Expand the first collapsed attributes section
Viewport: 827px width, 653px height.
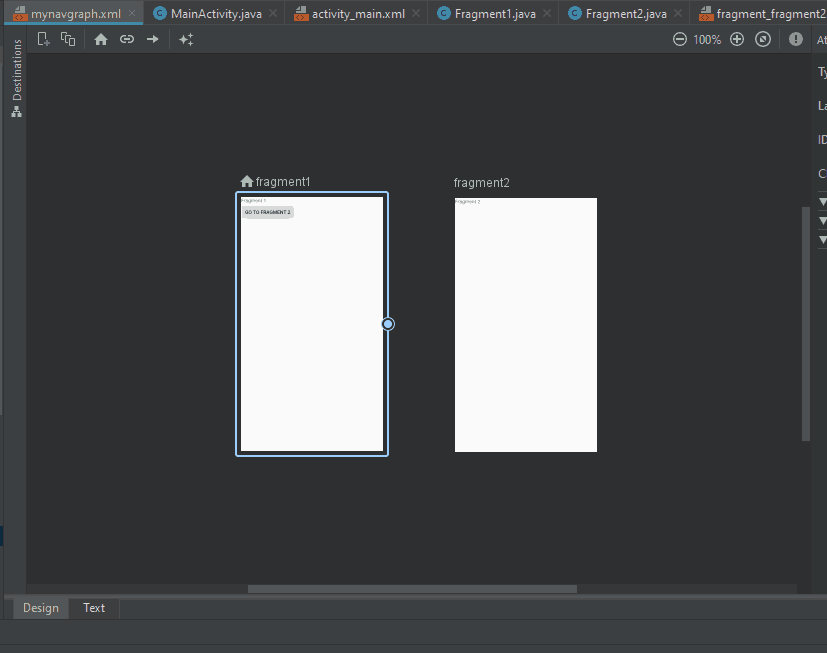822,200
